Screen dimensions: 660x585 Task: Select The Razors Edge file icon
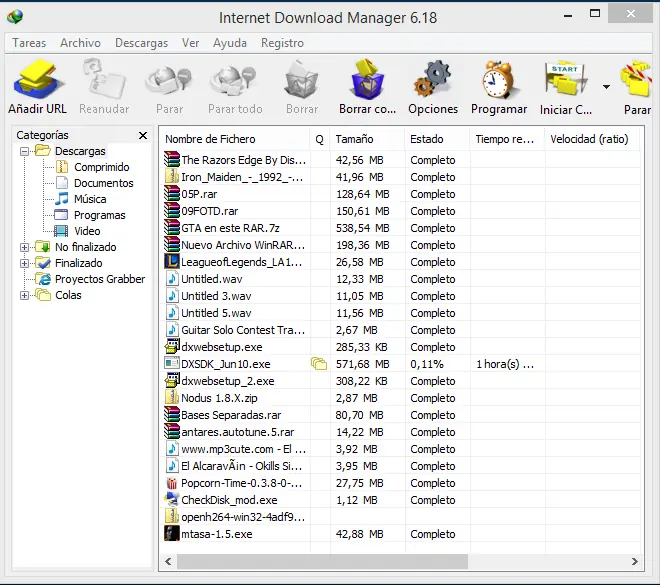pyautogui.click(x=172, y=160)
